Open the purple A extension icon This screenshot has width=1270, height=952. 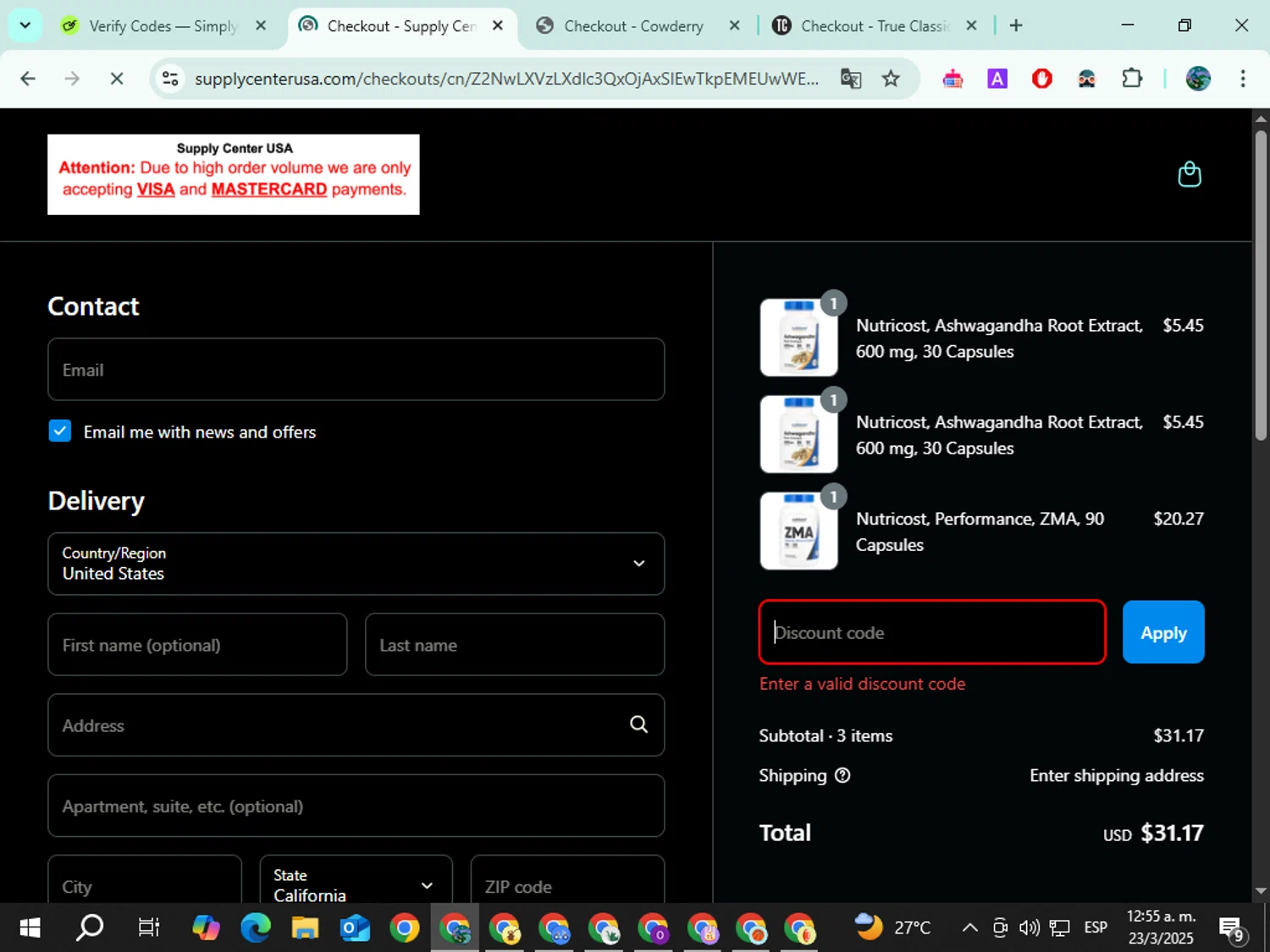[x=997, y=79]
